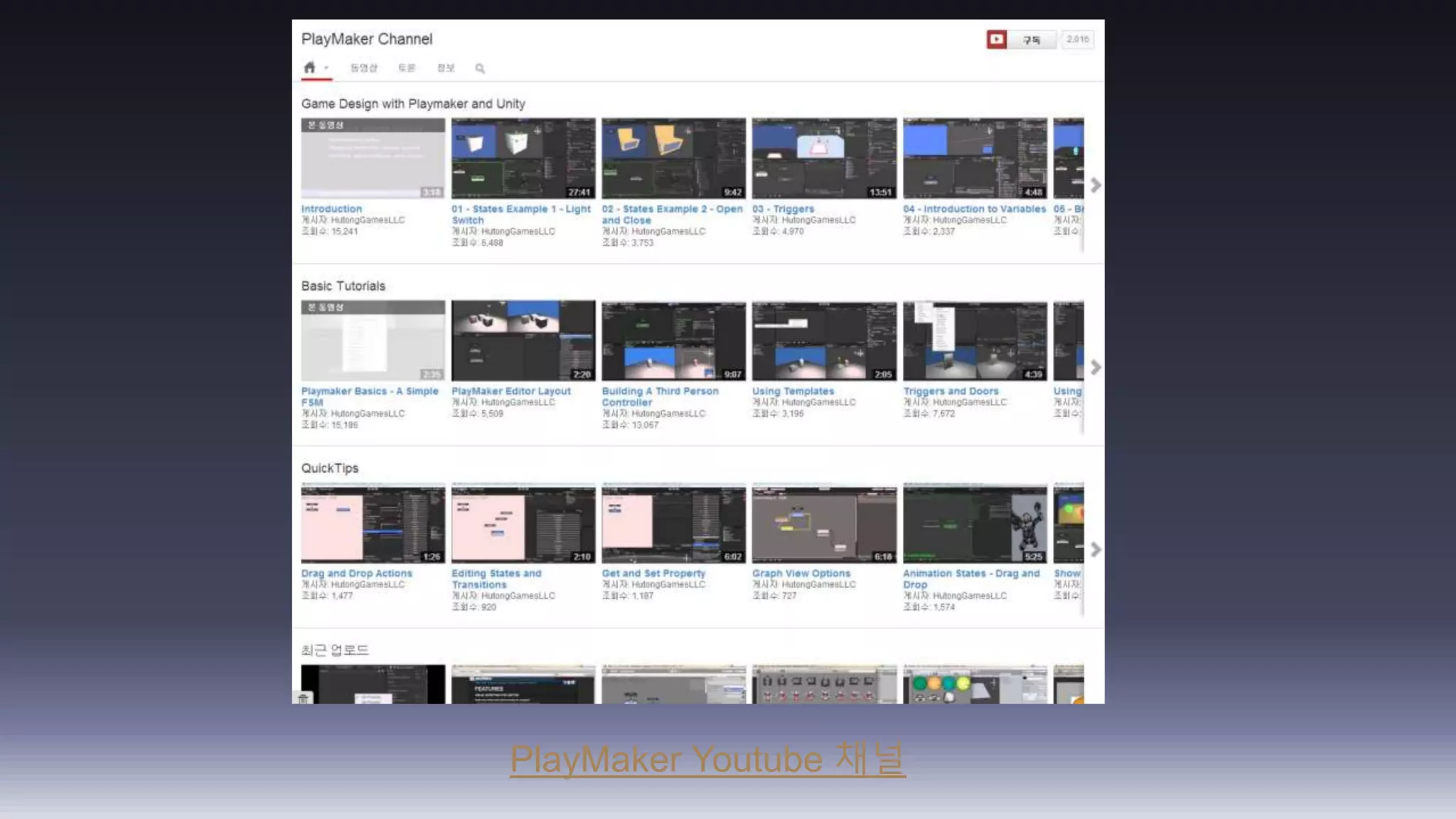1456x819 pixels.
Task: Open Editing States and Transitions thumbnail
Action: 523,523
